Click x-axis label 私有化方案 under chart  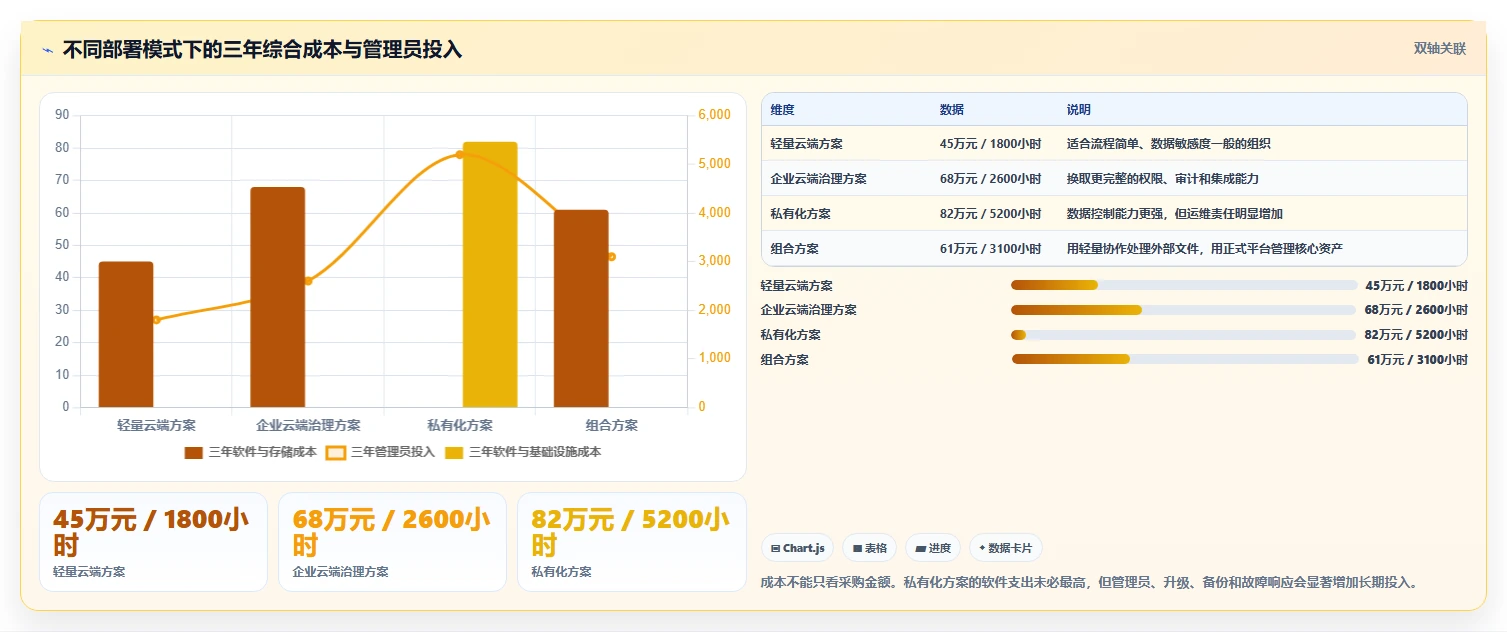[x=460, y=425]
